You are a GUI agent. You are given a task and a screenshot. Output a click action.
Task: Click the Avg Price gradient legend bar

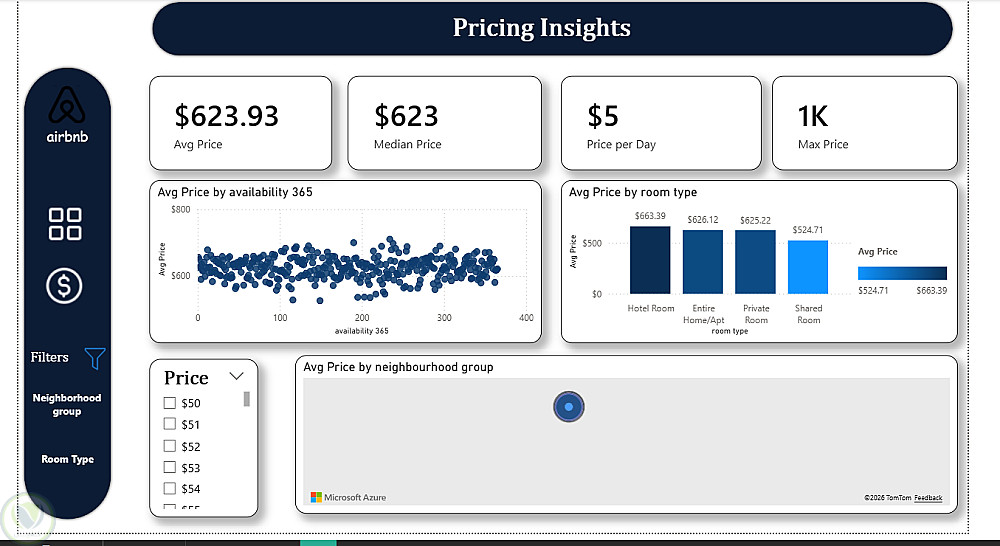pos(902,273)
